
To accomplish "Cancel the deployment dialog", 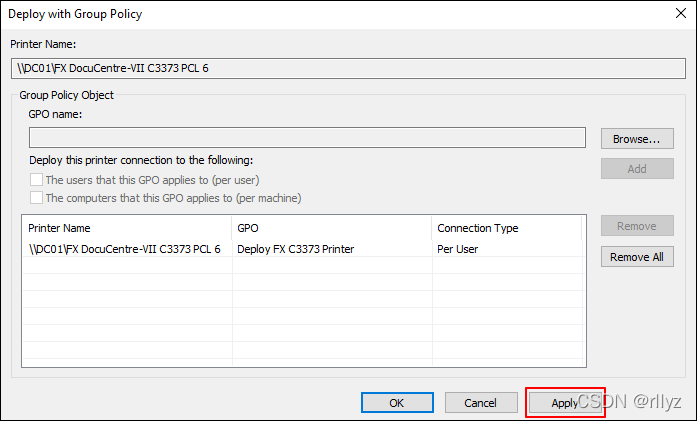I will [481, 403].
